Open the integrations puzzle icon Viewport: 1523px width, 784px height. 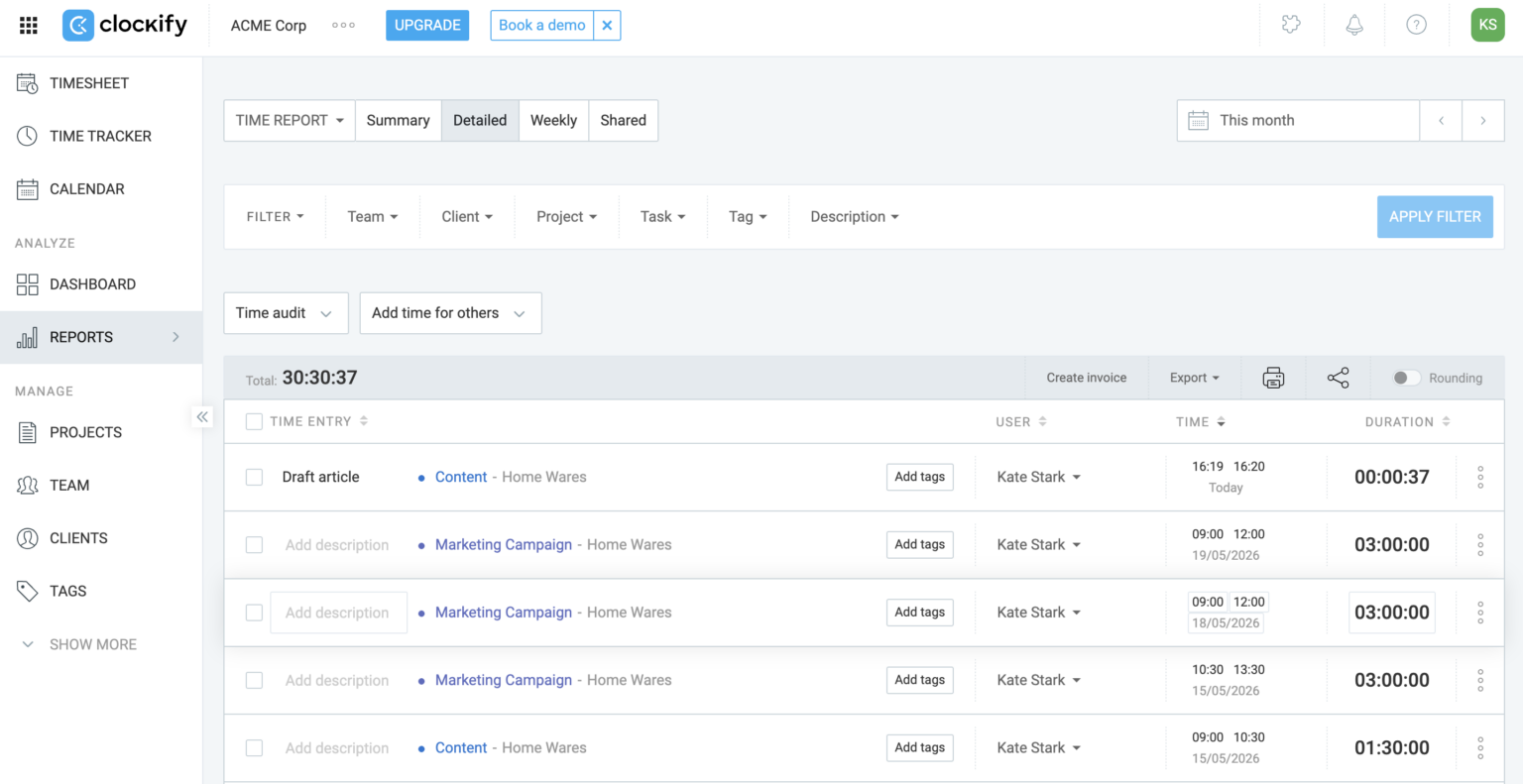(x=1291, y=25)
